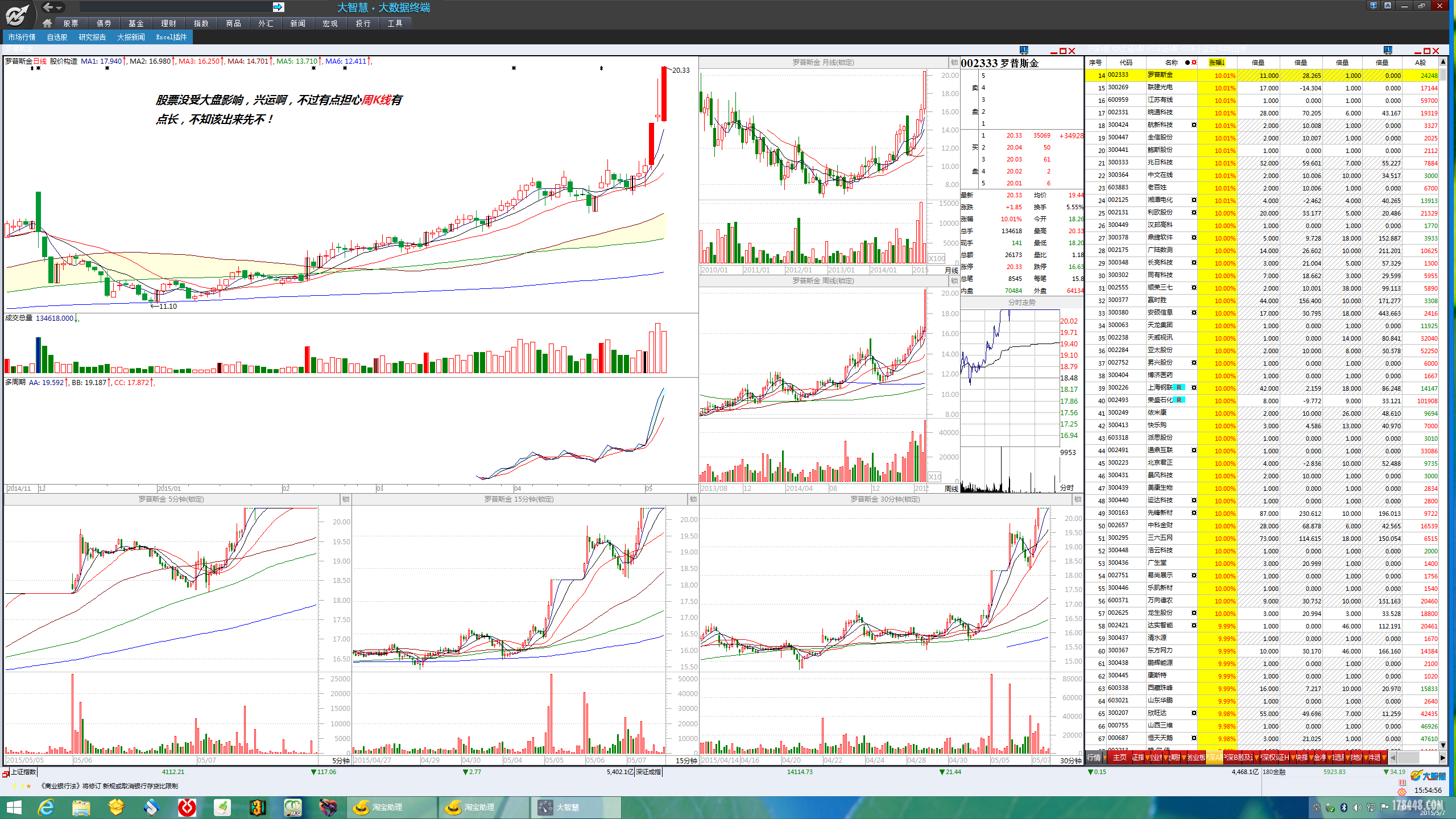
Task: Click the Dazhihui logo icon at top left
Action: pyautogui.click(x=17, y=14)
